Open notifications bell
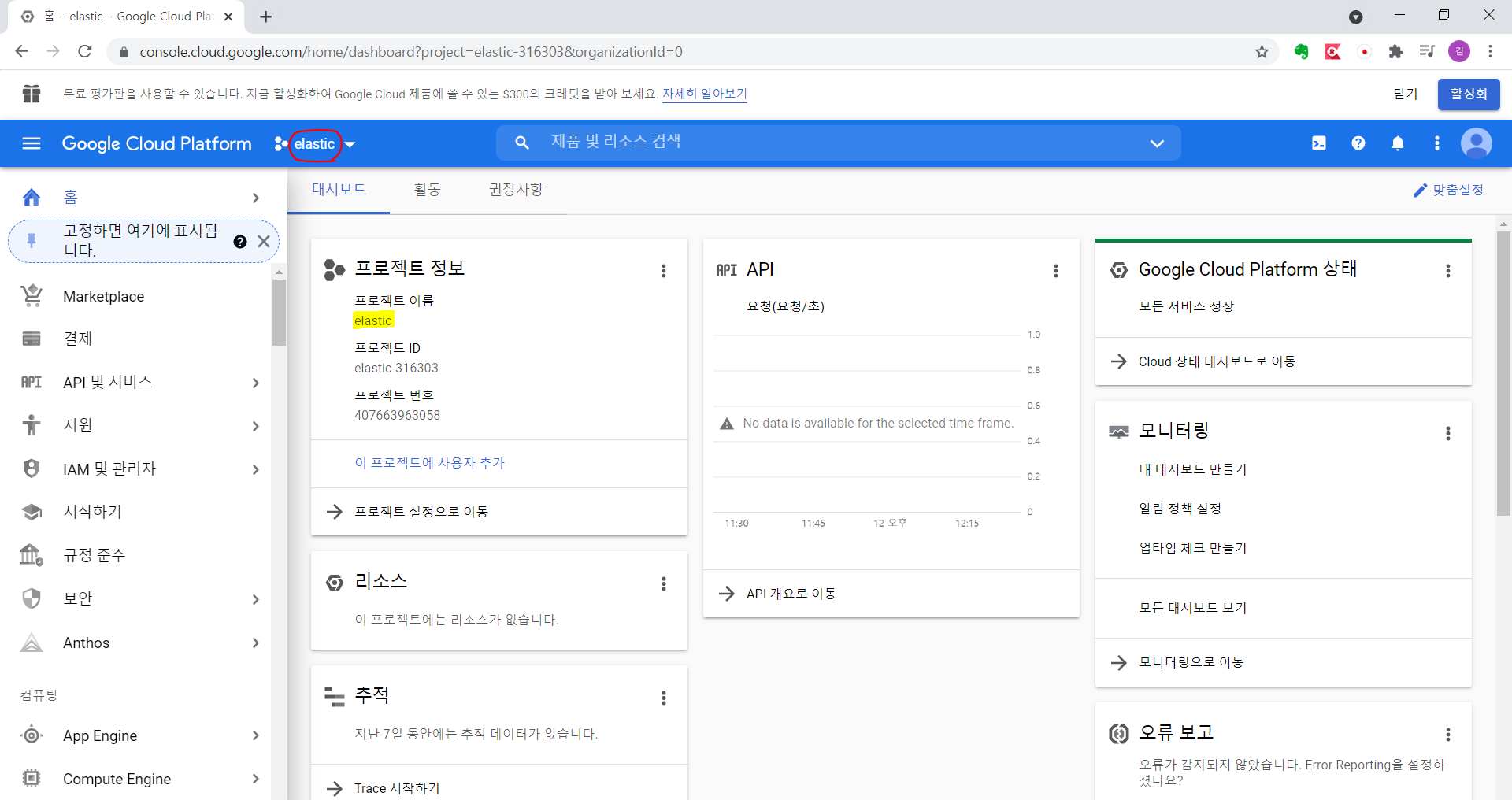The image size is (1512, 800). [x=1398, y=143]
